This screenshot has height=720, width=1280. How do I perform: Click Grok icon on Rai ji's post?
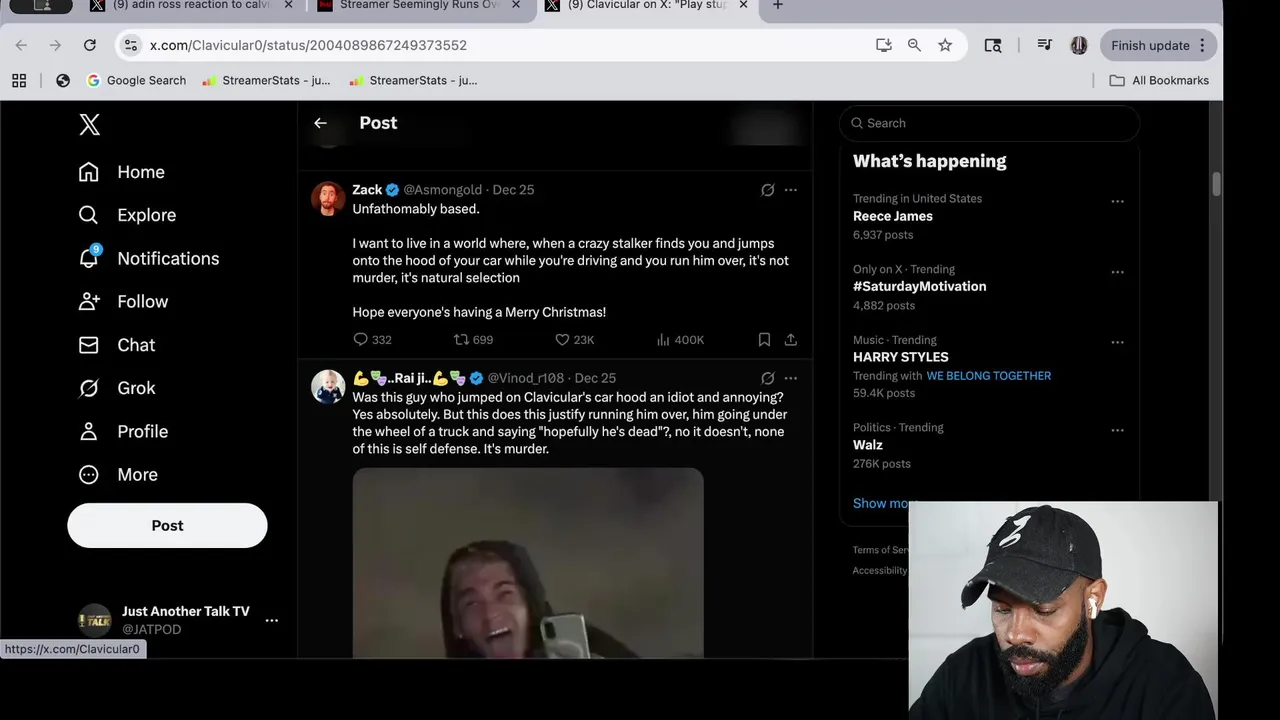coord(767,378)
